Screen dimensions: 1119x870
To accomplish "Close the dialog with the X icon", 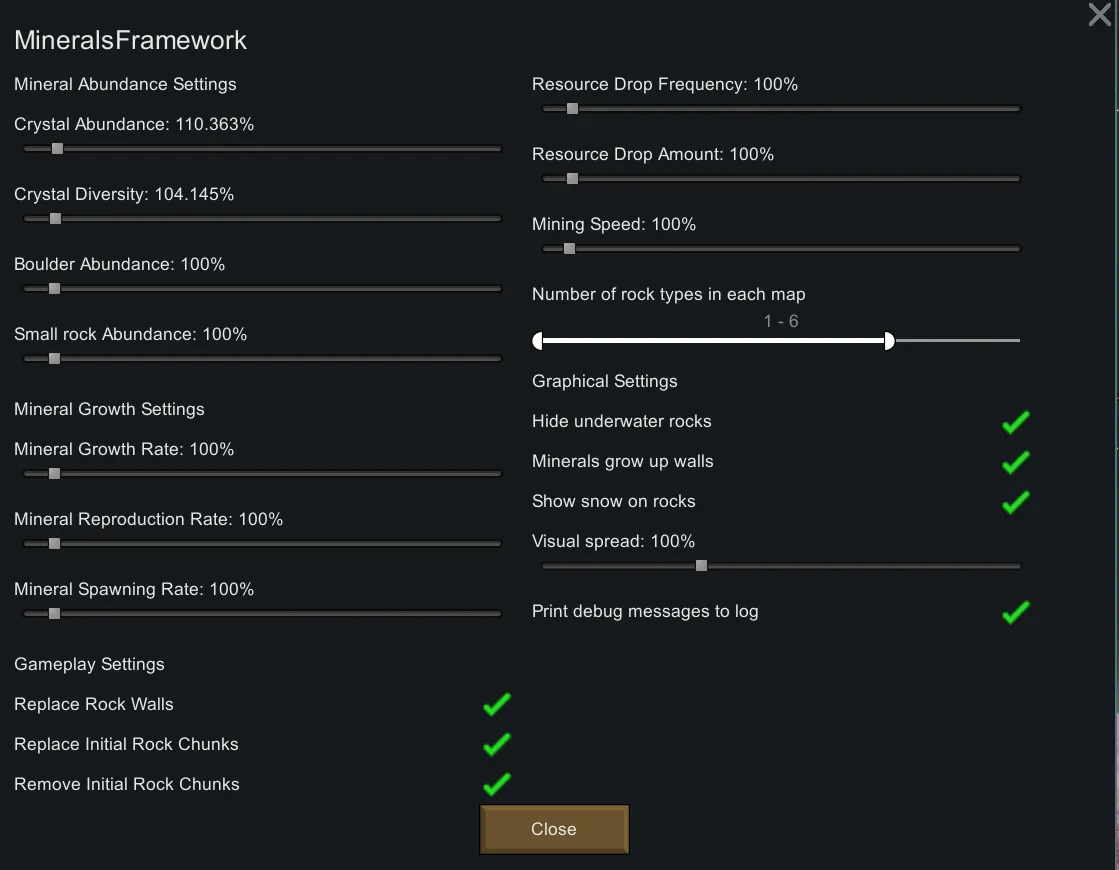I will (x=1099, y=15).
